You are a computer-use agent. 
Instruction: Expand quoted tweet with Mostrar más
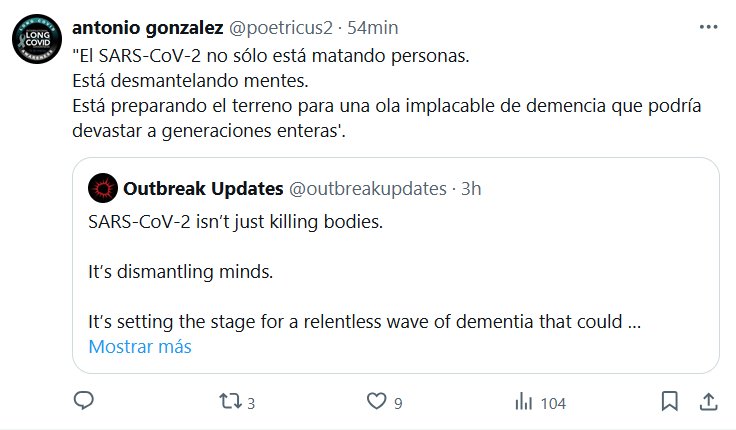coord(140,347)
